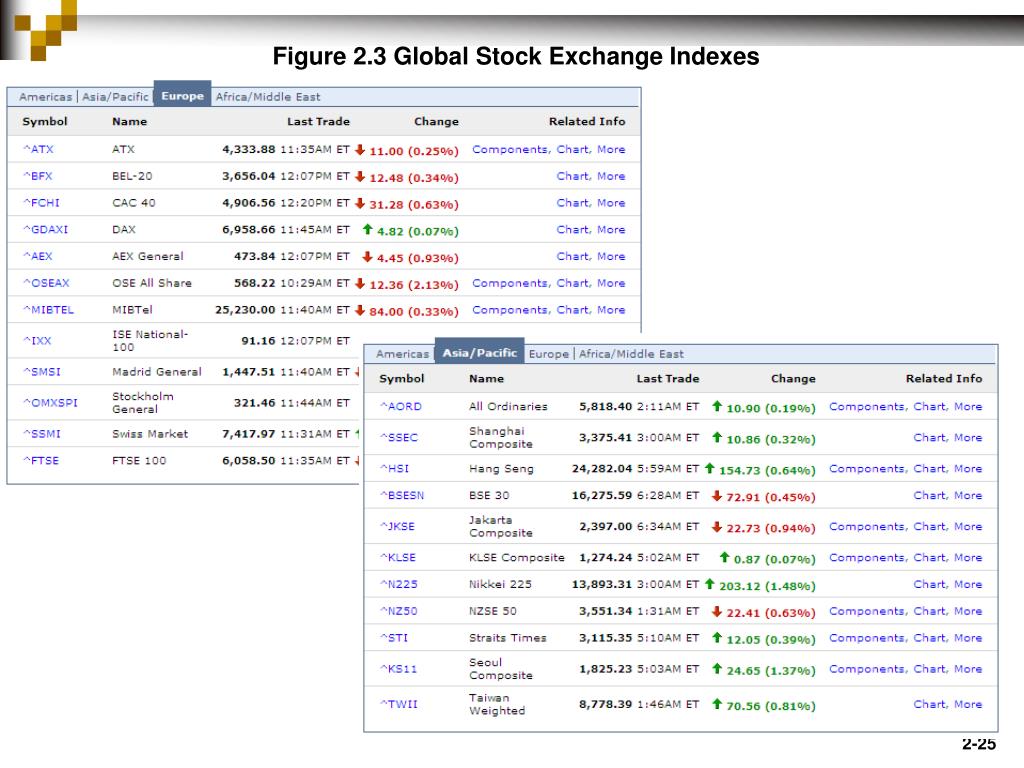
Task: Open the ^OSEAX symbol link
Action: coord(46,283)
